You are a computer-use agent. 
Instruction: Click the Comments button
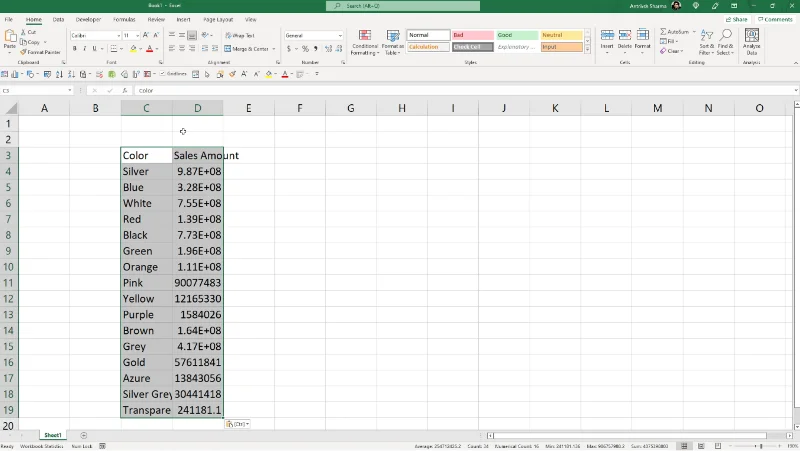click(775, 19)
